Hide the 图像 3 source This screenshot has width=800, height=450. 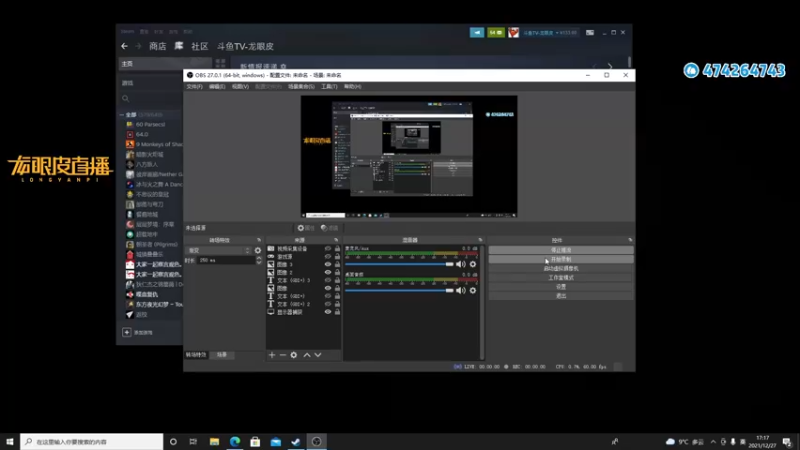coord(328,264)
